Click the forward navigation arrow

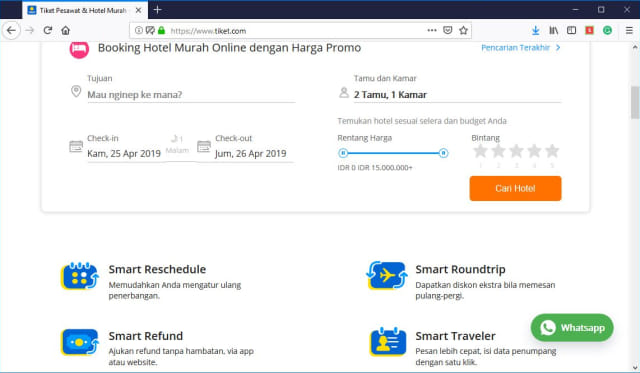click(x=29, y=31)
